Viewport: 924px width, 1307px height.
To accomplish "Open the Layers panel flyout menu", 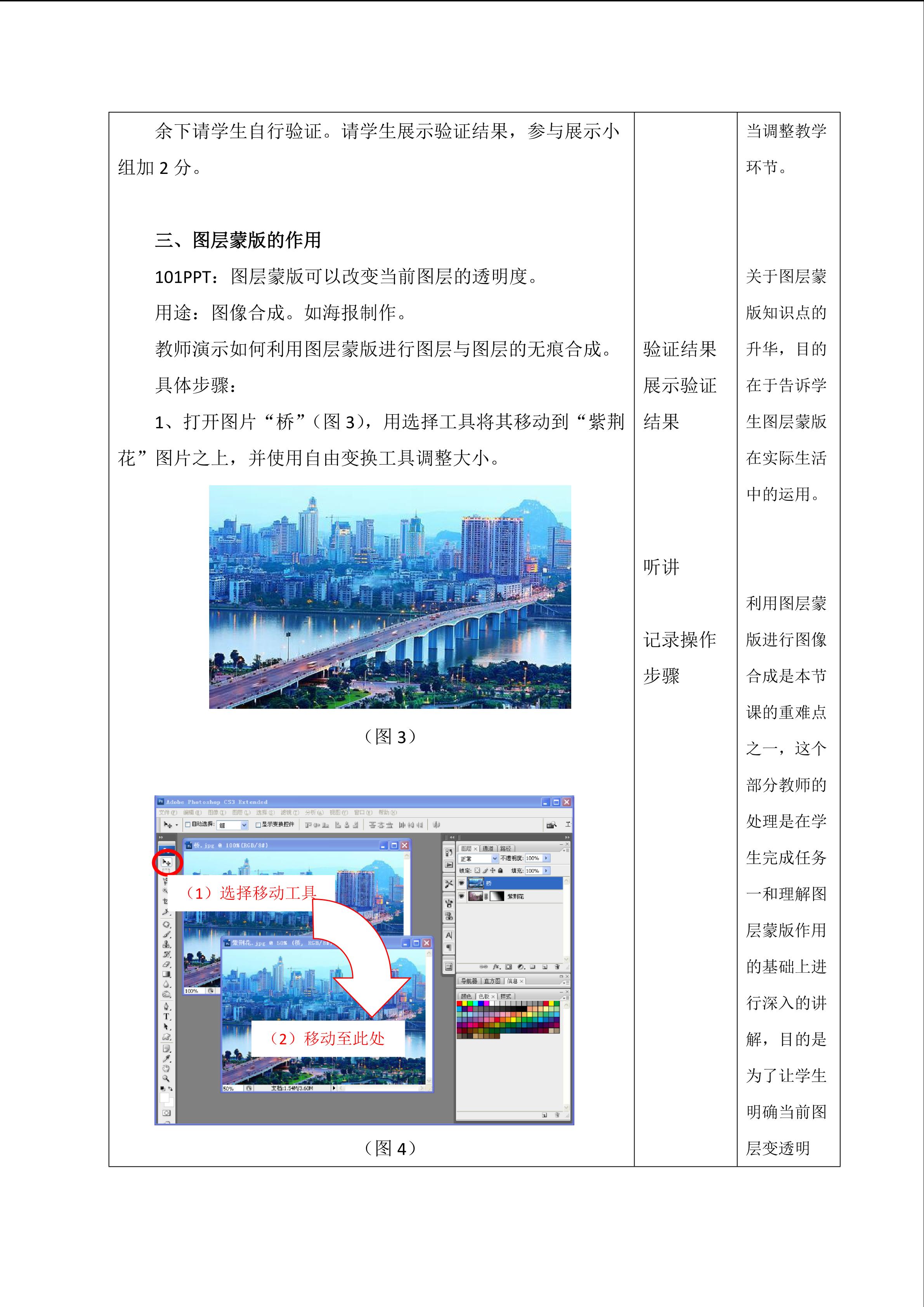I will tap(566, 851).
